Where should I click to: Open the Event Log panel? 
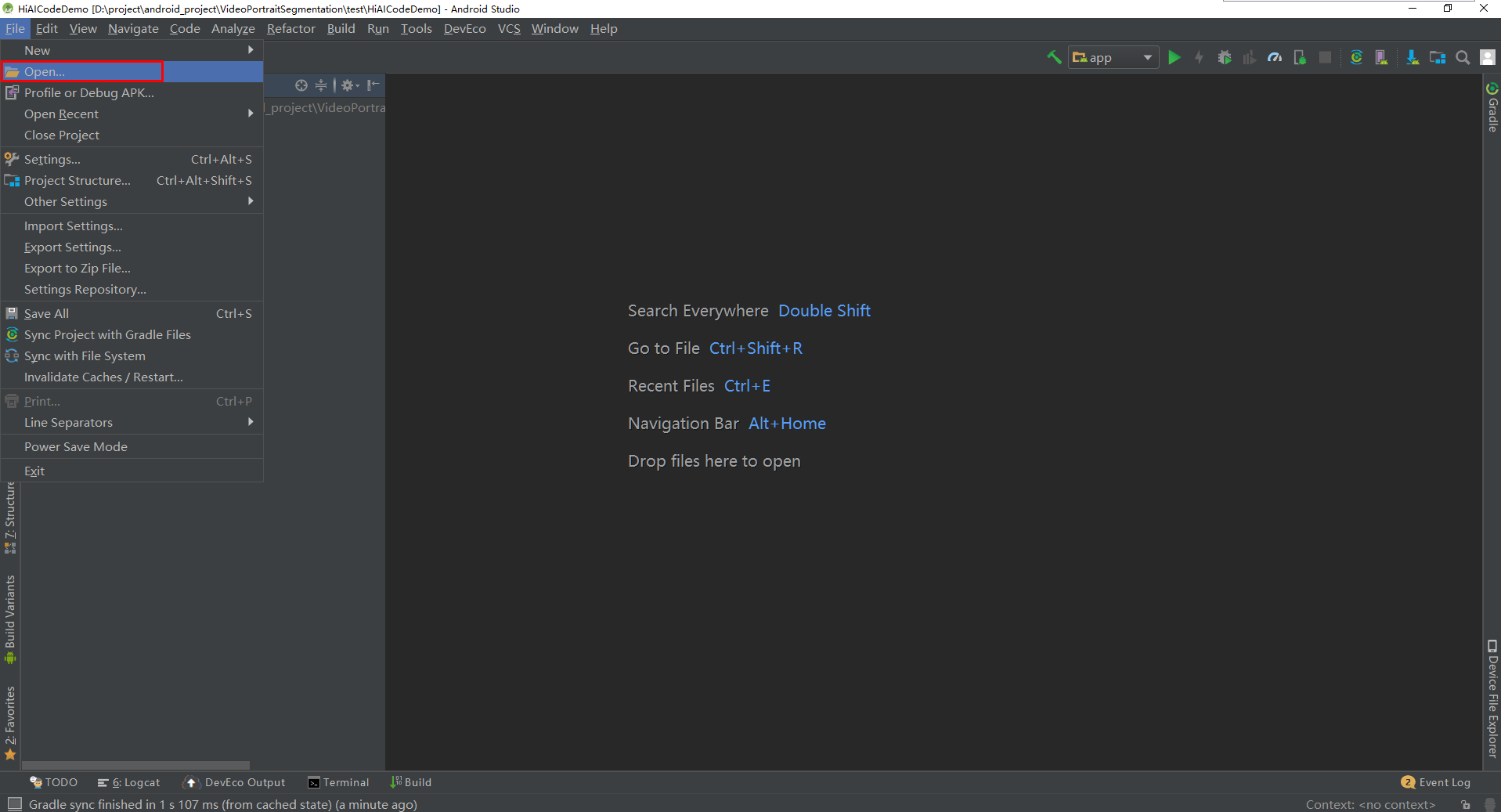click(x=1436, y=782)
